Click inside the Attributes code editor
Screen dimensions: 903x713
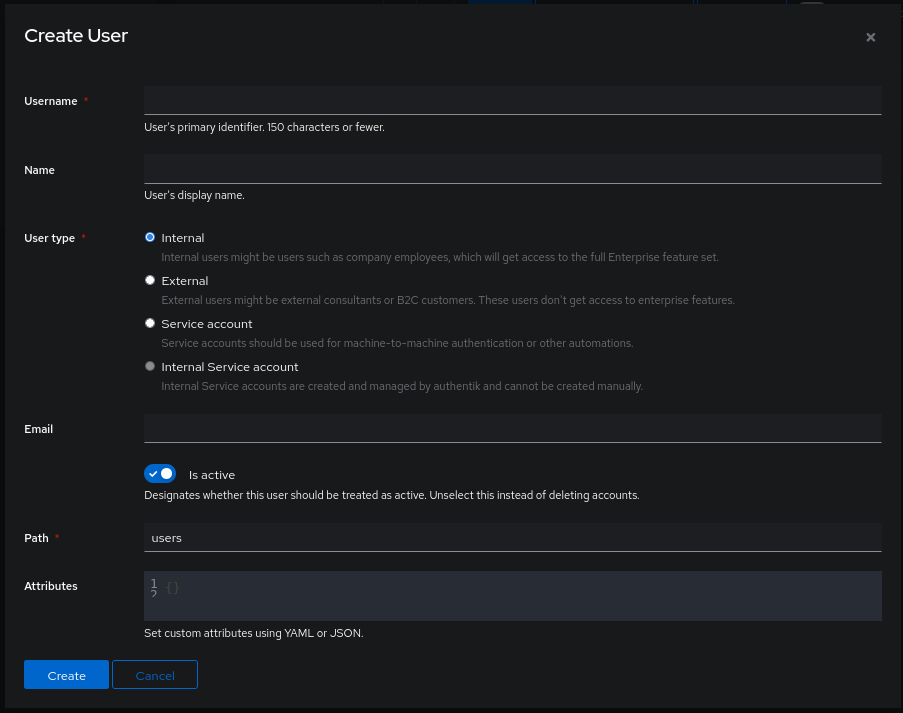[x=513, y=596]
